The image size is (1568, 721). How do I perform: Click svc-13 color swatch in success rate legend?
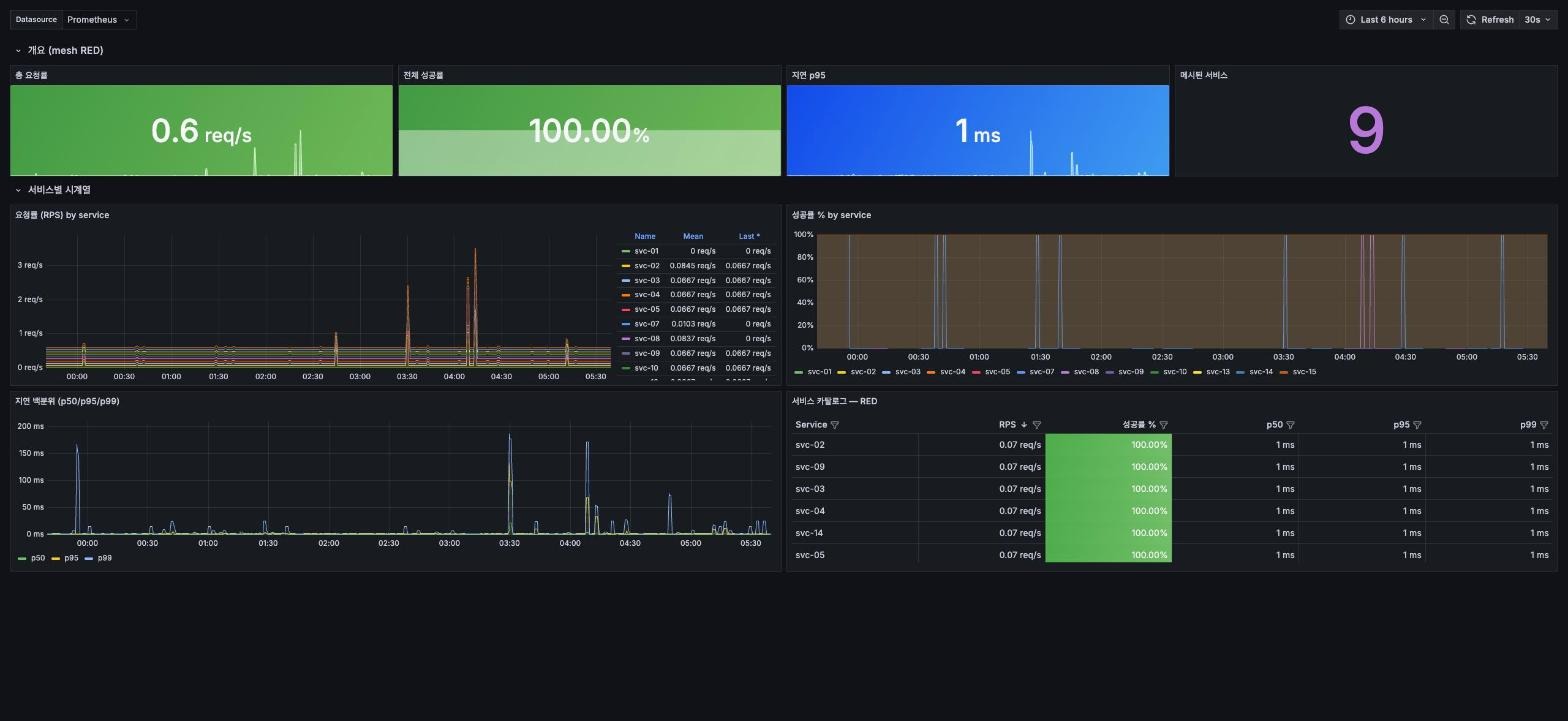(1198, 372)
